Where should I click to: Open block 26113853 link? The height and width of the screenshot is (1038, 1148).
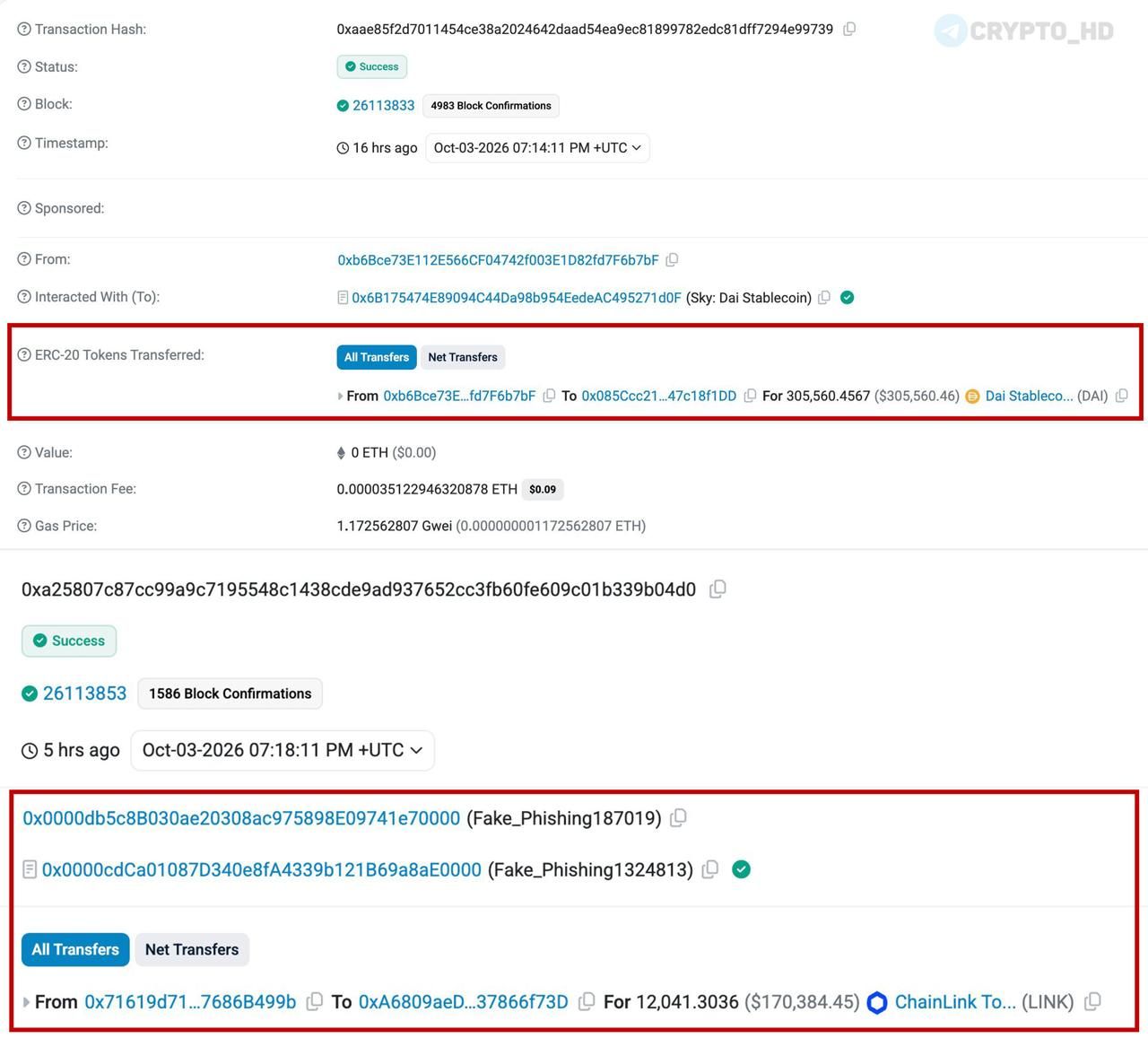click(x=85, y=693)
